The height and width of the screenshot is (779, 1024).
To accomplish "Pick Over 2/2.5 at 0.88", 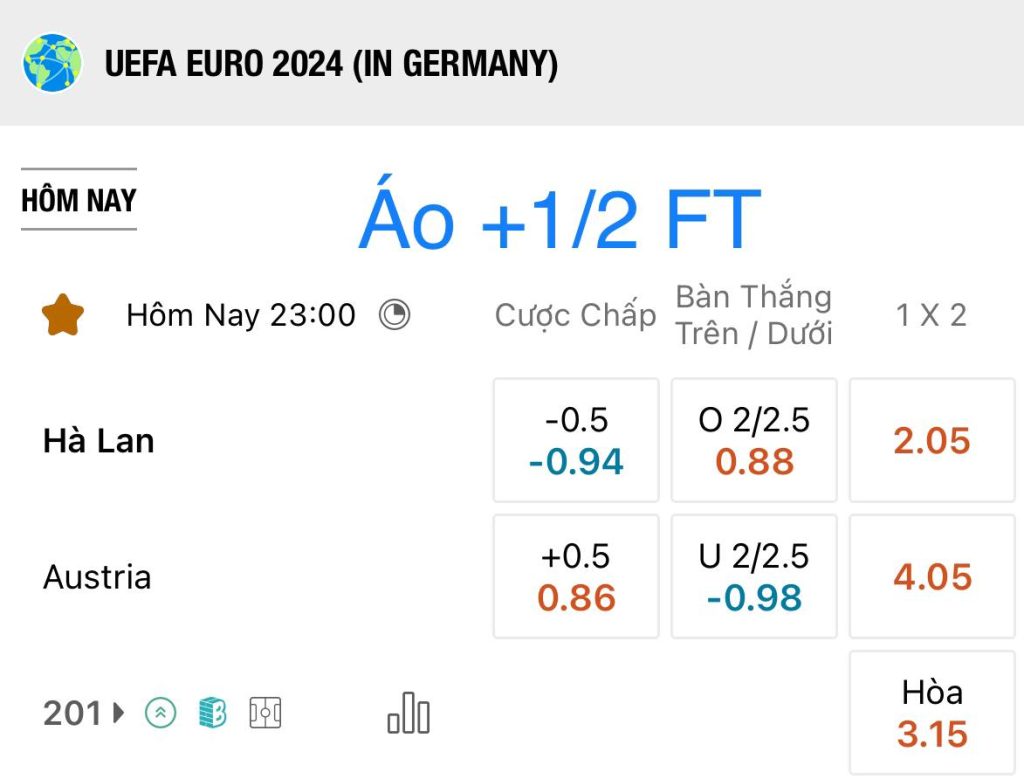I will [754, 440].
